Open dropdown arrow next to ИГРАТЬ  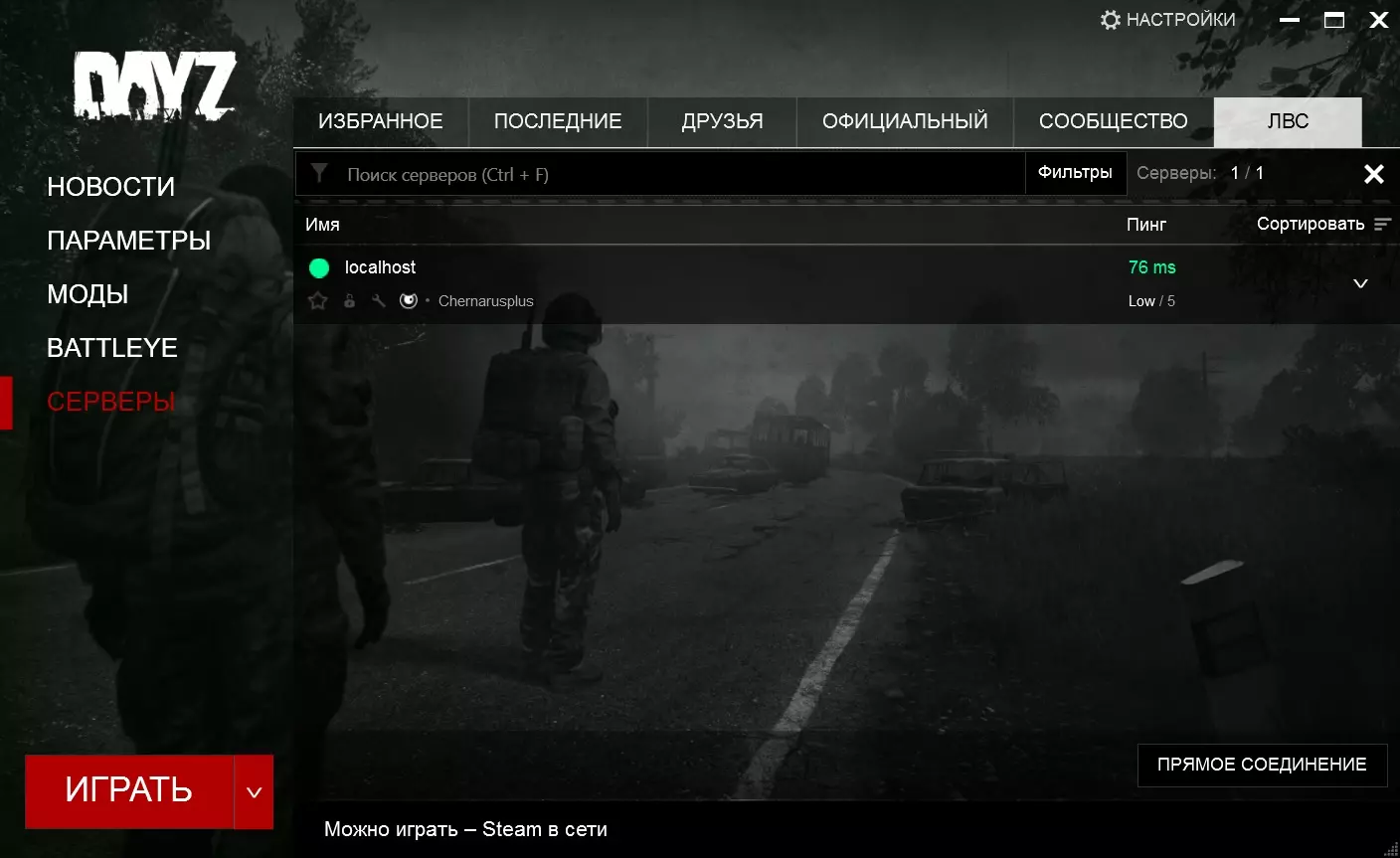point(254,792)
